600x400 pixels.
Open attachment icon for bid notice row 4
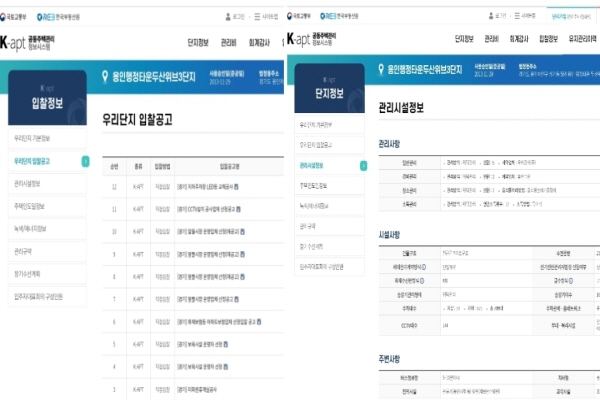click(225, 367)
